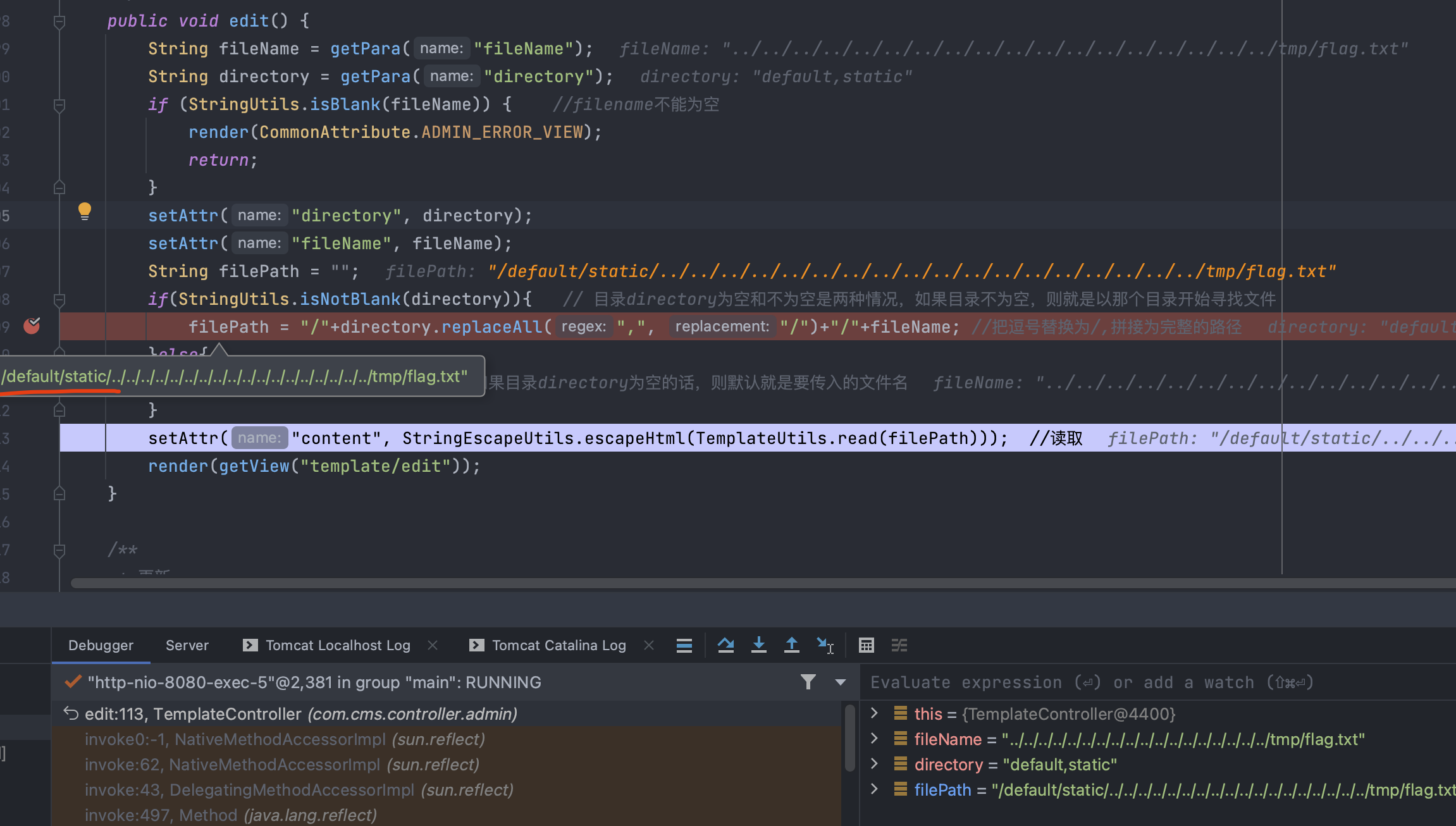Collapse the edit() method fold marker
This screenshot has height=826, width=1456.
pyautogui.click(x=59, y=22)
